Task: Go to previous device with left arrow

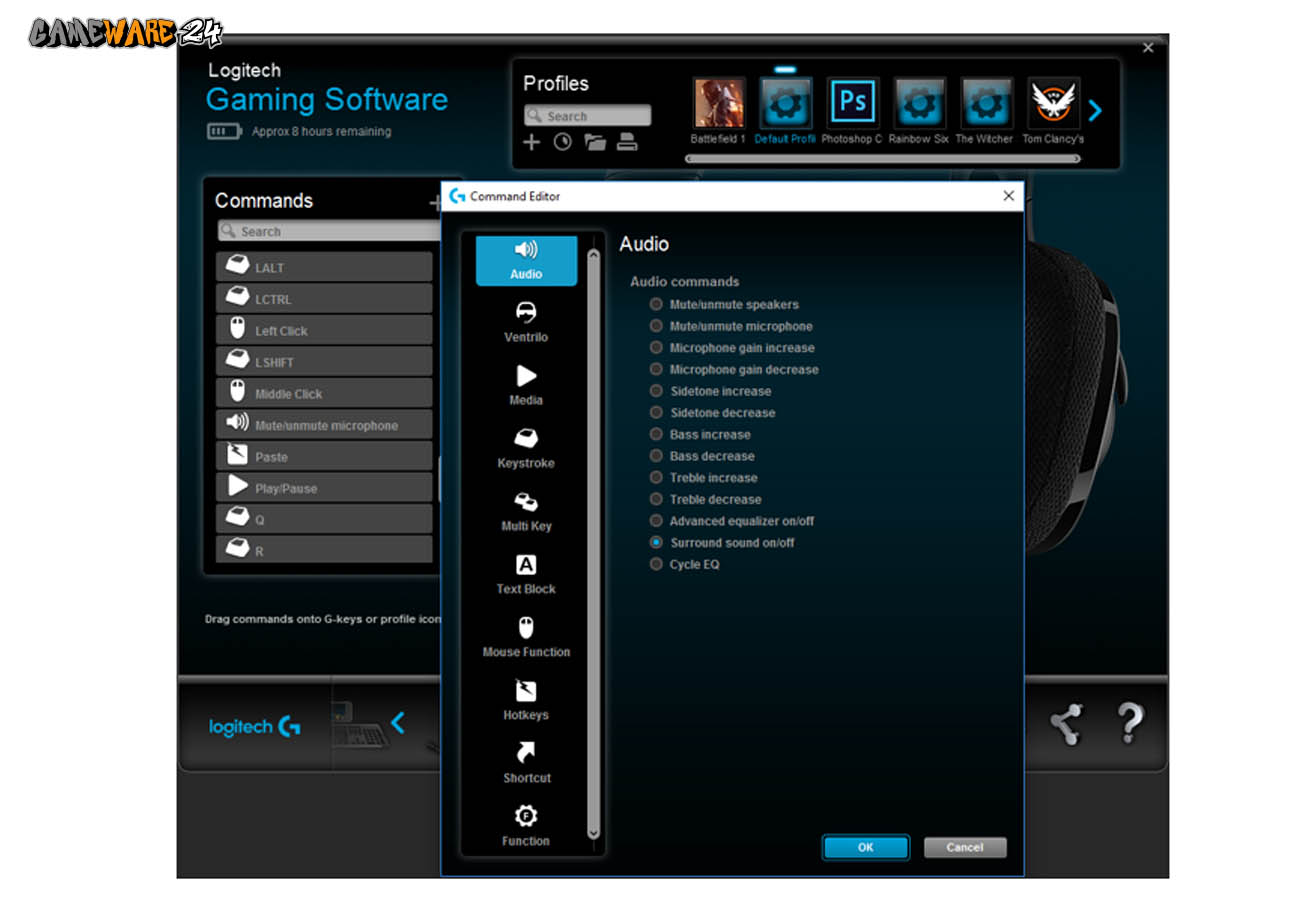Action: (x=398, y=723)
